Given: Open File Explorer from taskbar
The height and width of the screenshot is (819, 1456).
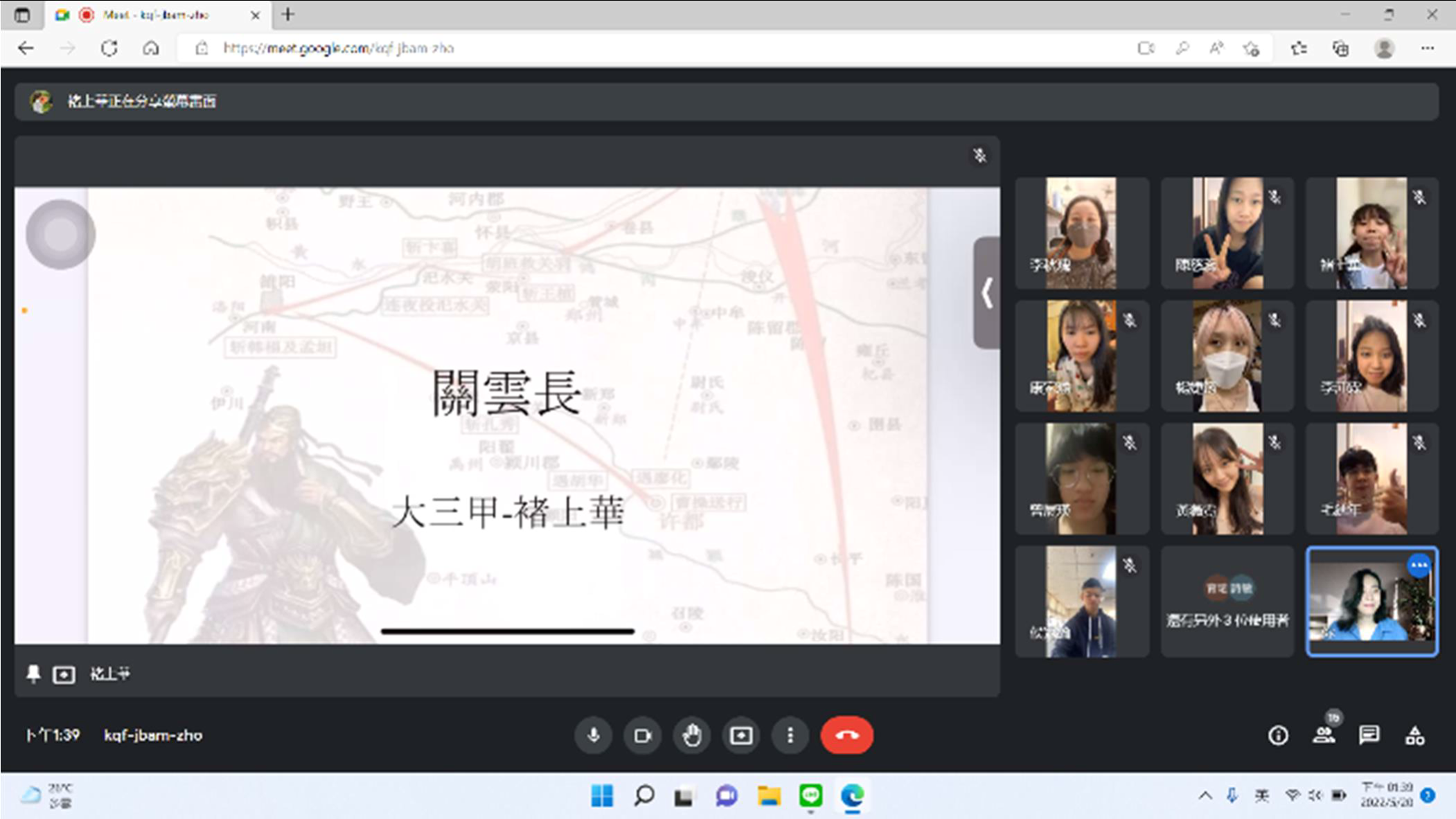Looking at the screenshot, I should [x=769, y=796].
